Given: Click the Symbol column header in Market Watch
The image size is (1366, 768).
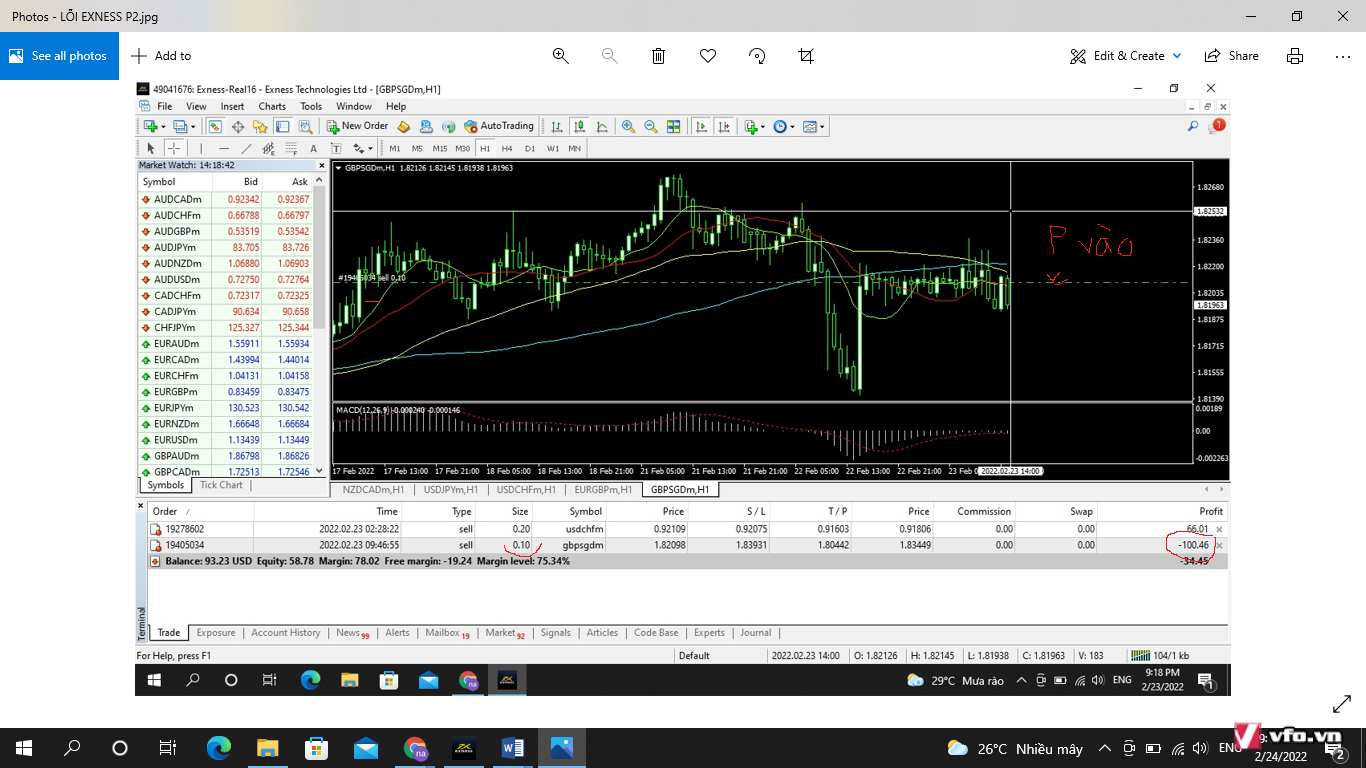Looking at the screenshot, I should click(175, 182).
